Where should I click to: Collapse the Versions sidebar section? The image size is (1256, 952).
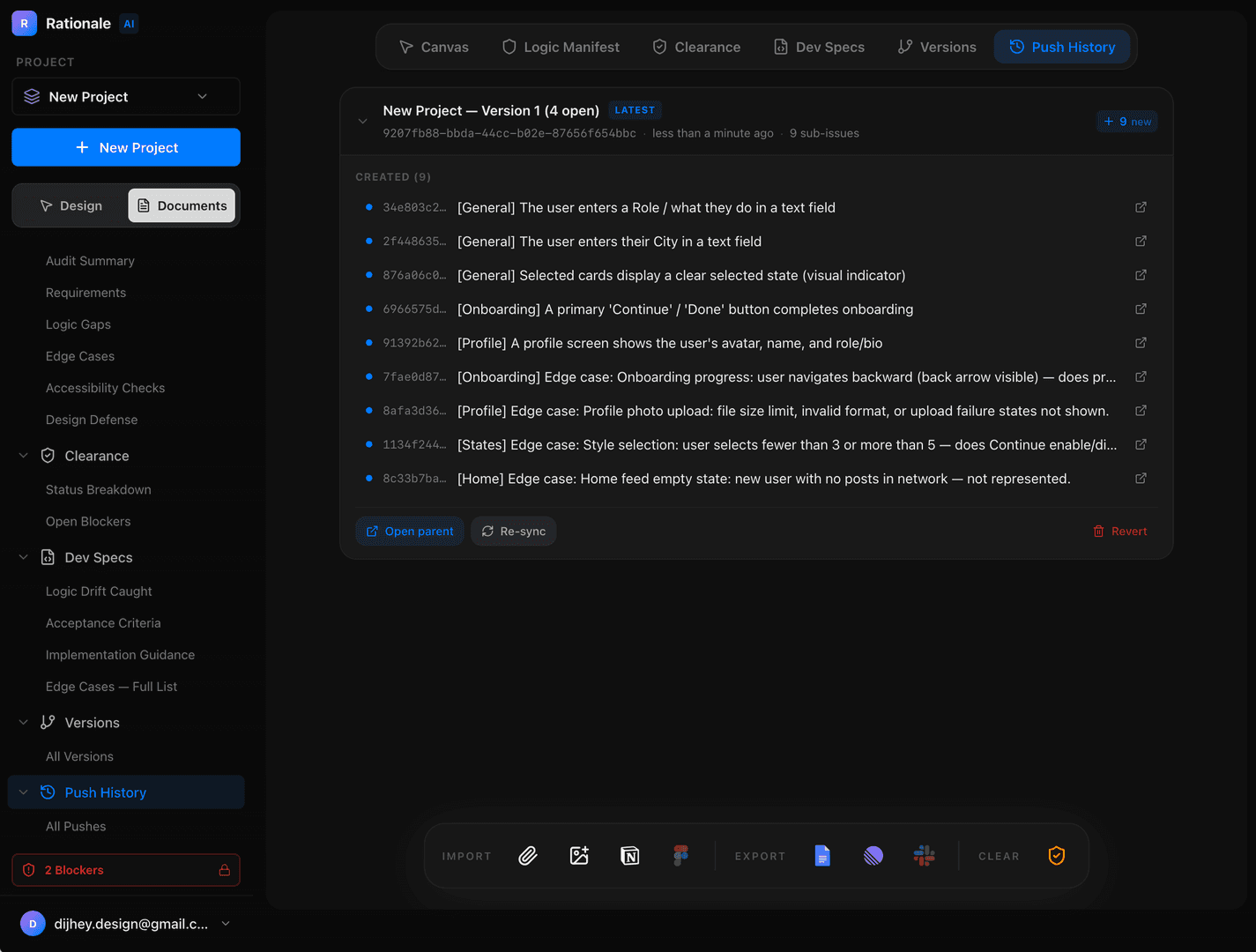(24, 722)
